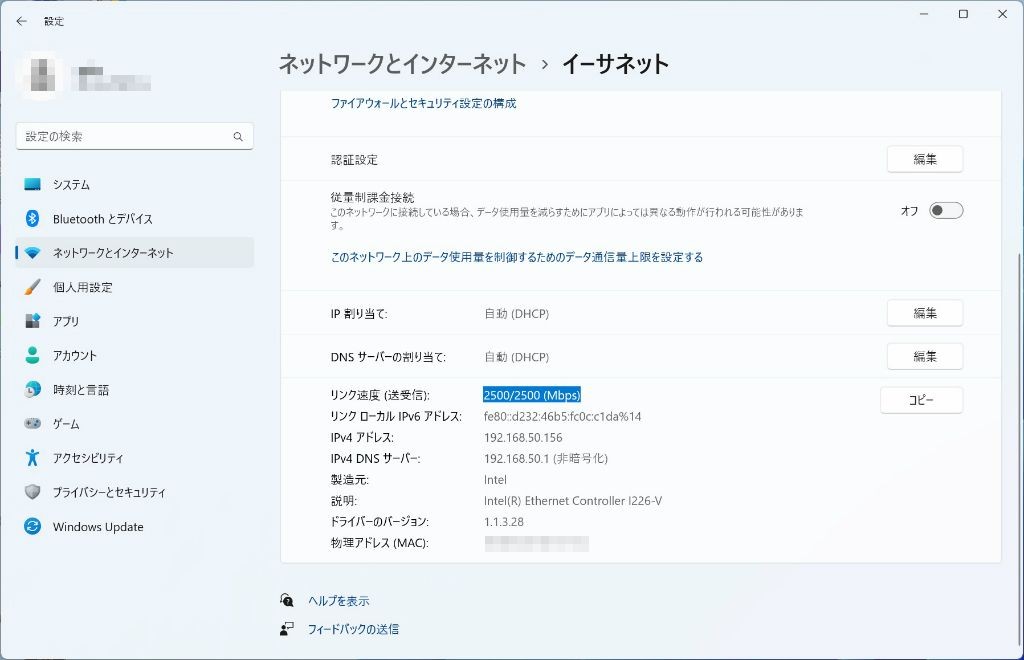This screenshot has height=660, width=1024.
Task: Focus the 設定の検索 search field
Action: click(x=125, y=137)
